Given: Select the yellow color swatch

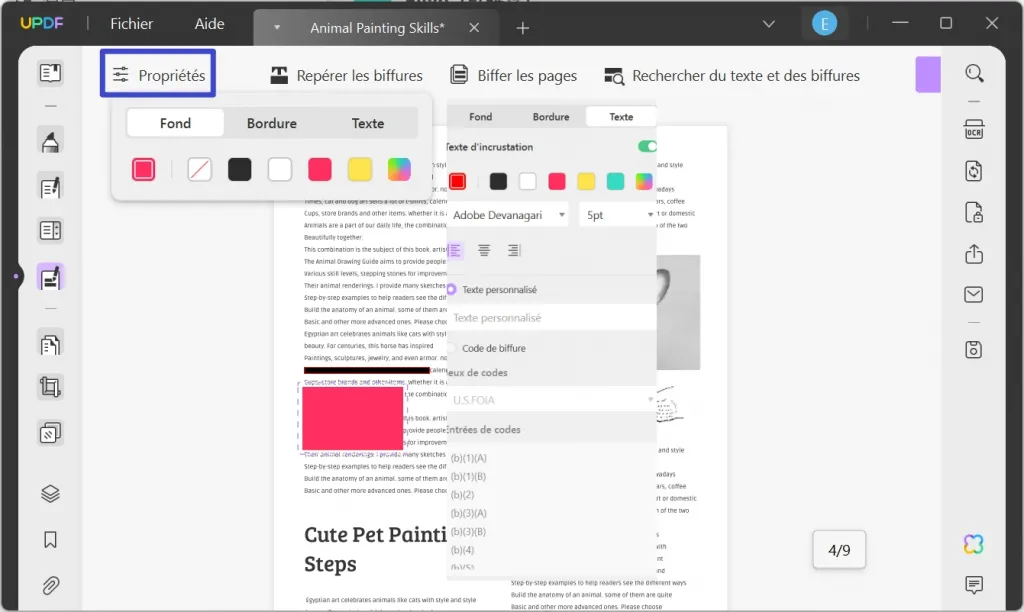Looking at the screenshot, I should click(x=360, y=169).
